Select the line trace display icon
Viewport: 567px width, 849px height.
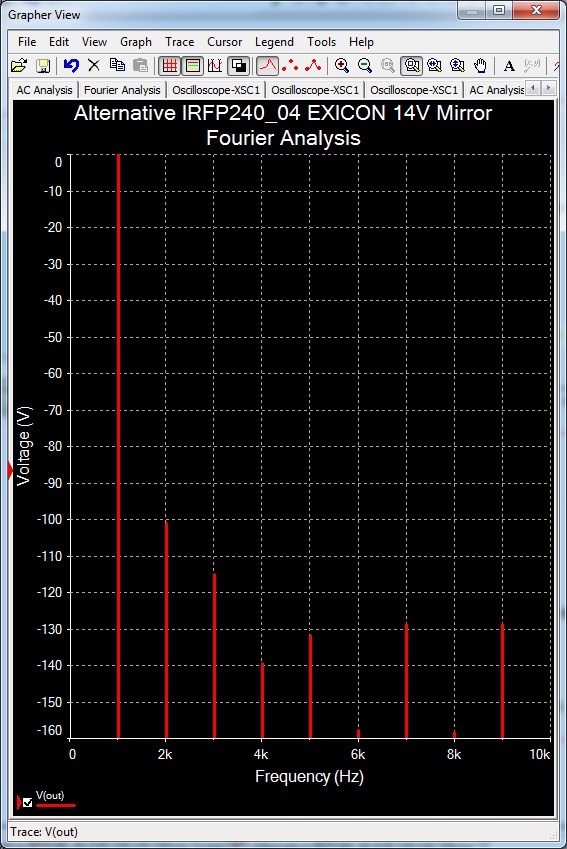(x=268, y=66)
